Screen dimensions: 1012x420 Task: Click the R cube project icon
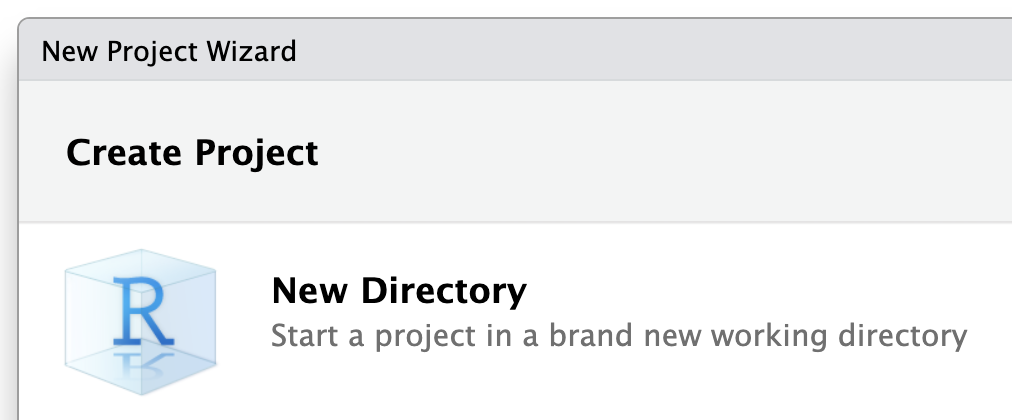click(141, 321)
